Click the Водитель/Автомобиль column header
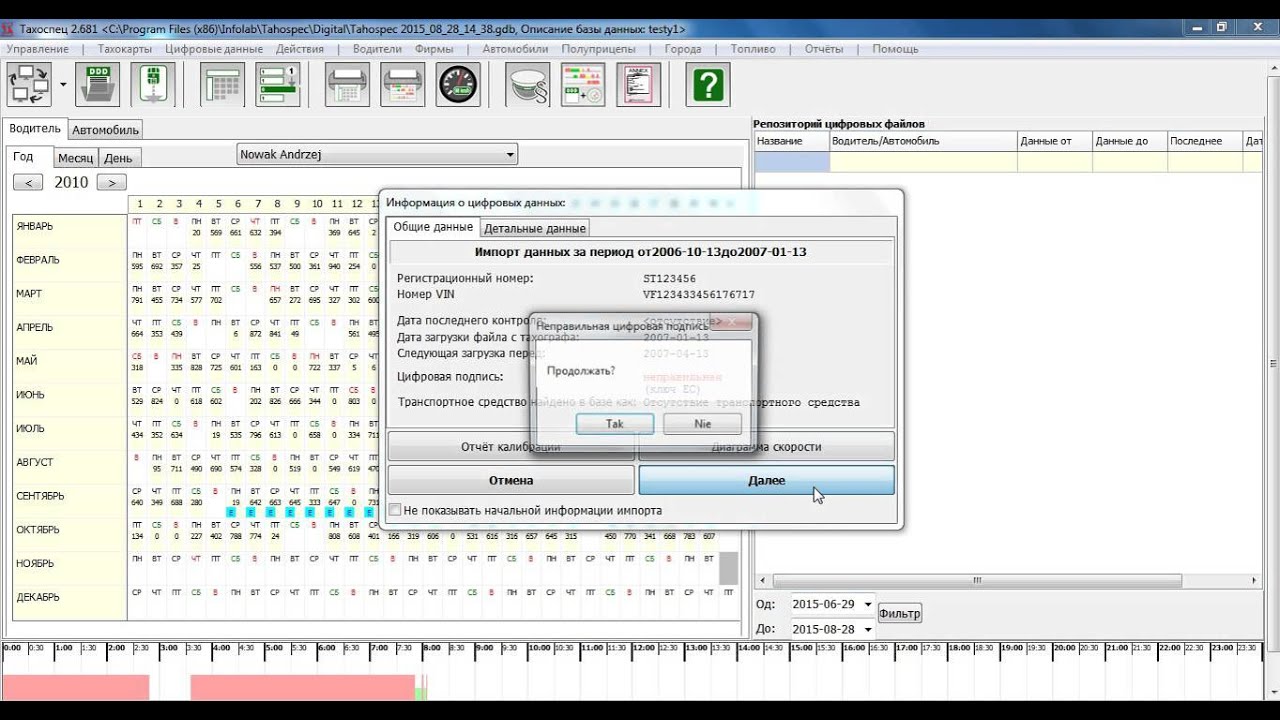Screen dimensions: 1280x720 [x=924, y=141]
